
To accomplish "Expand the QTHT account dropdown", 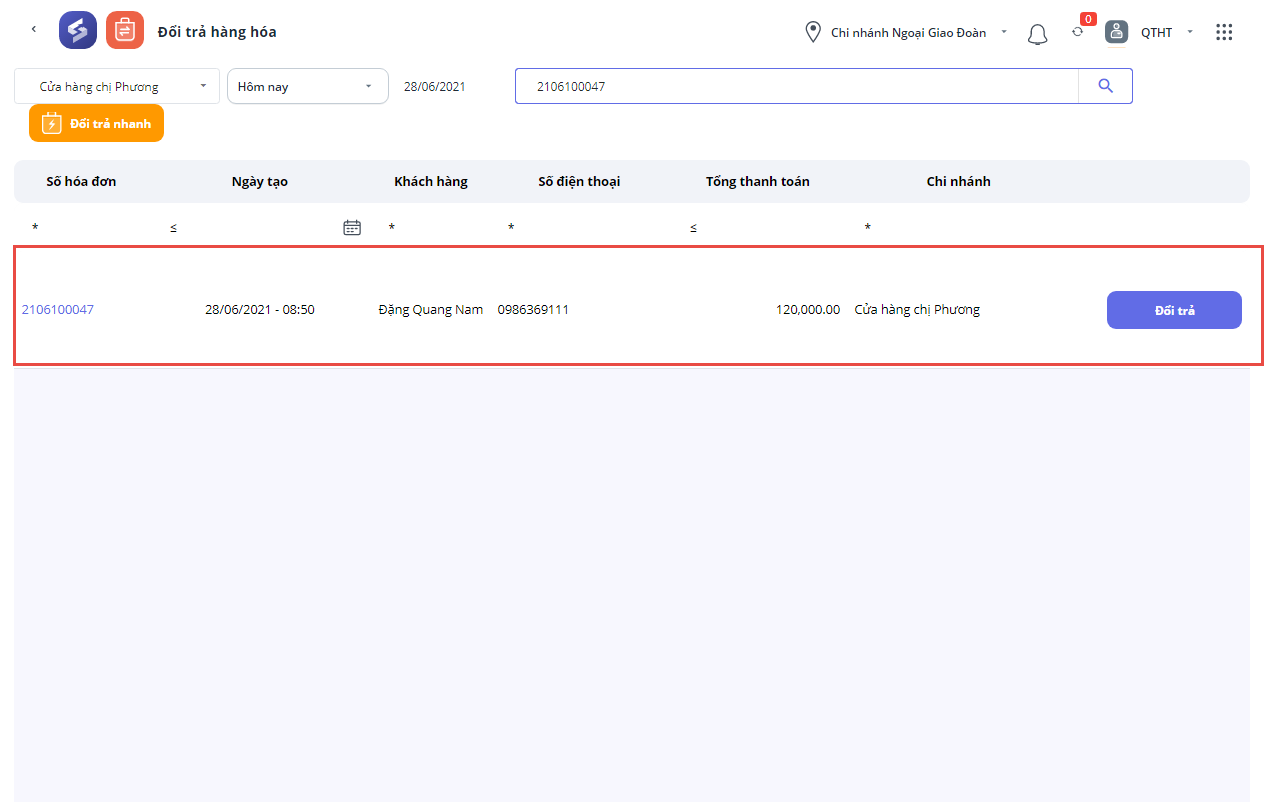I will pos(1190,32).
